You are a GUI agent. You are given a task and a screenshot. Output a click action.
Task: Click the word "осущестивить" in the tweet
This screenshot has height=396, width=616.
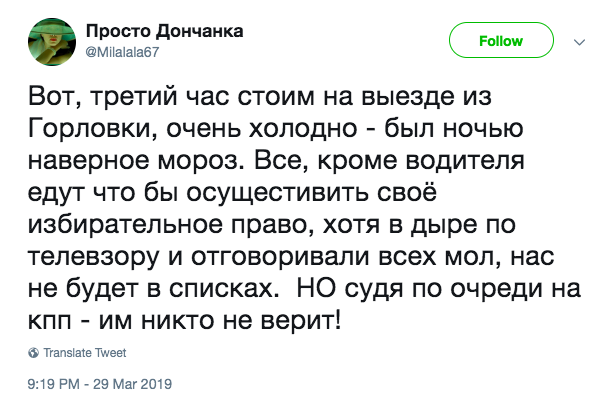coord(278,192)
